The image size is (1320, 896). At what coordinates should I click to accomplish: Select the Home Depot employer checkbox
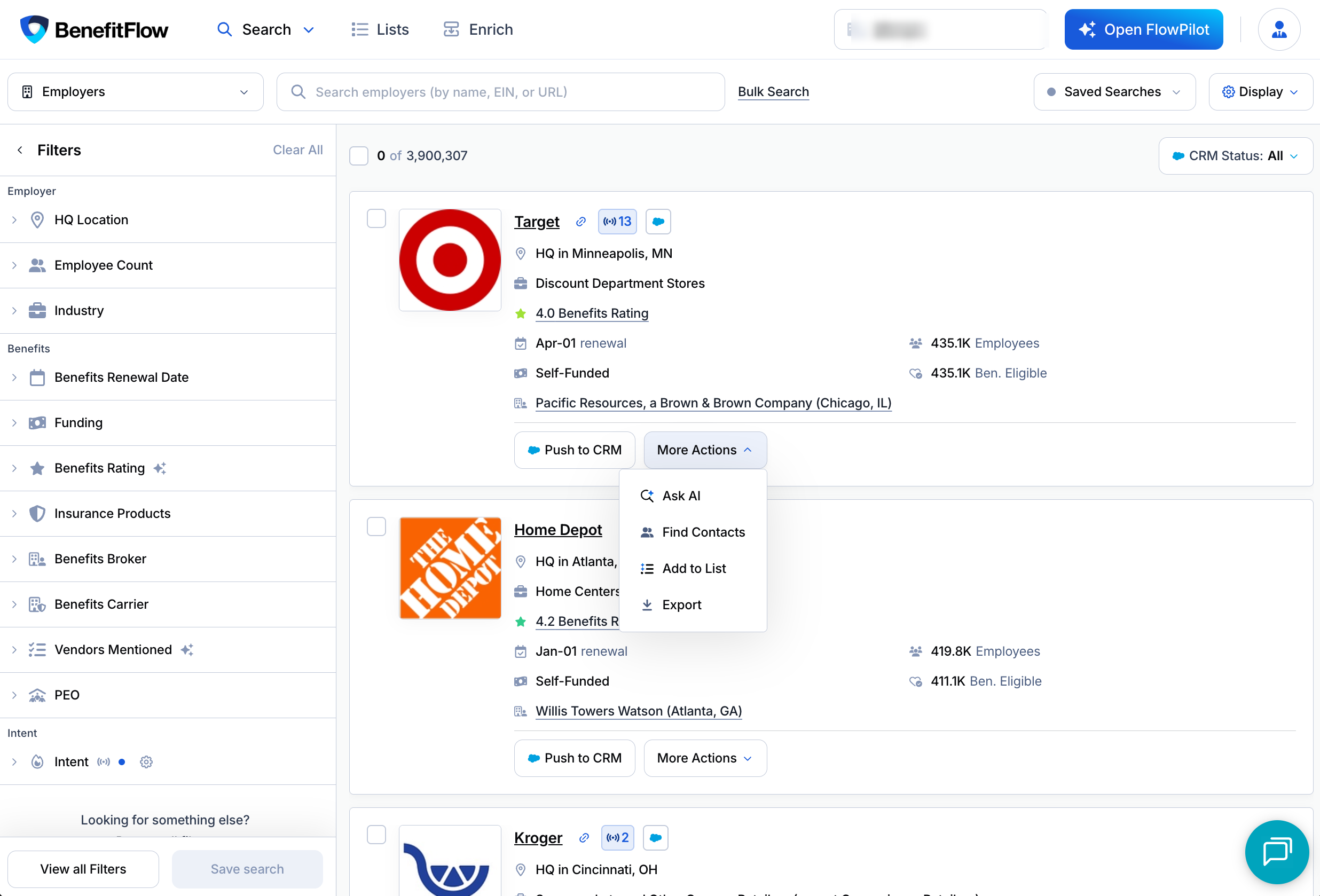(376, 526)
